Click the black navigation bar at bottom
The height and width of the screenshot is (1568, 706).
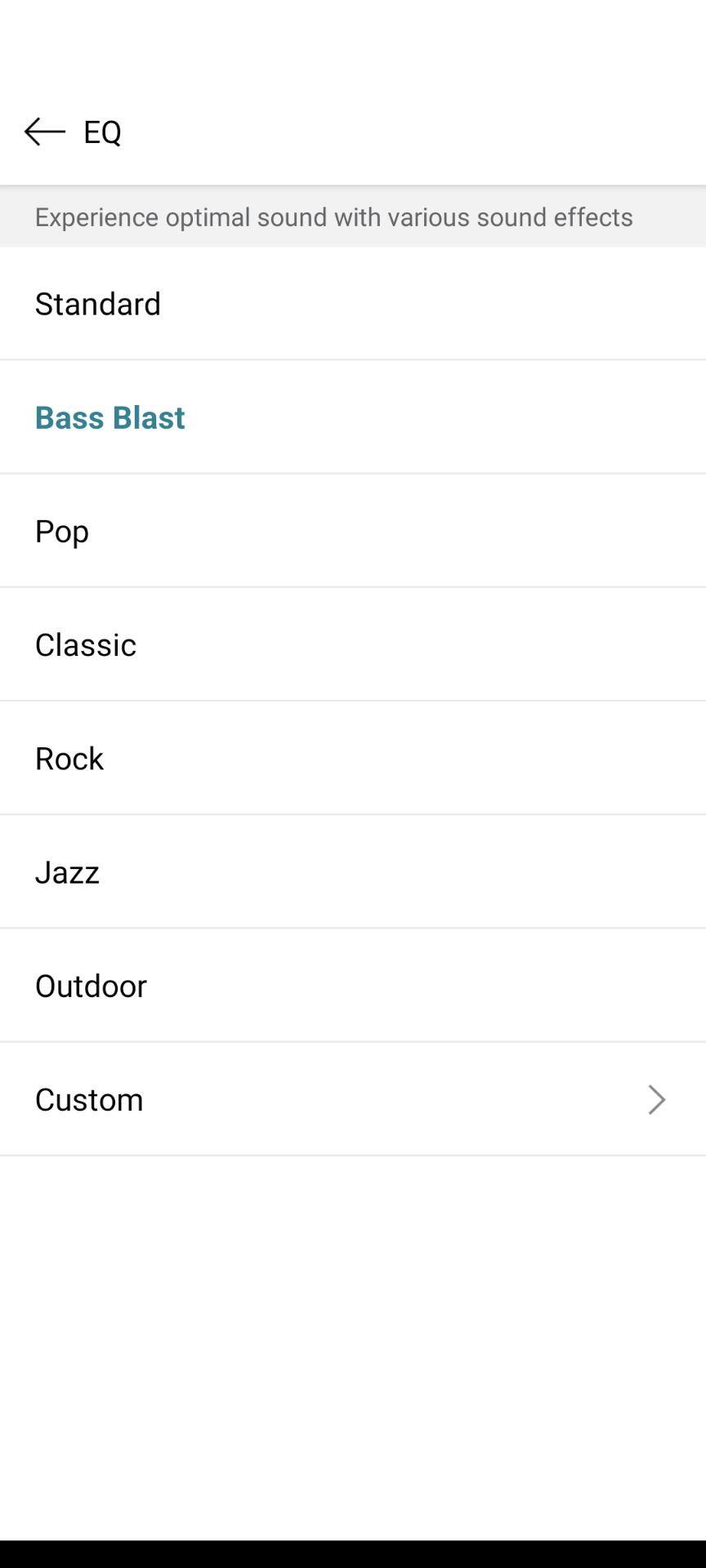(353, 1553)
